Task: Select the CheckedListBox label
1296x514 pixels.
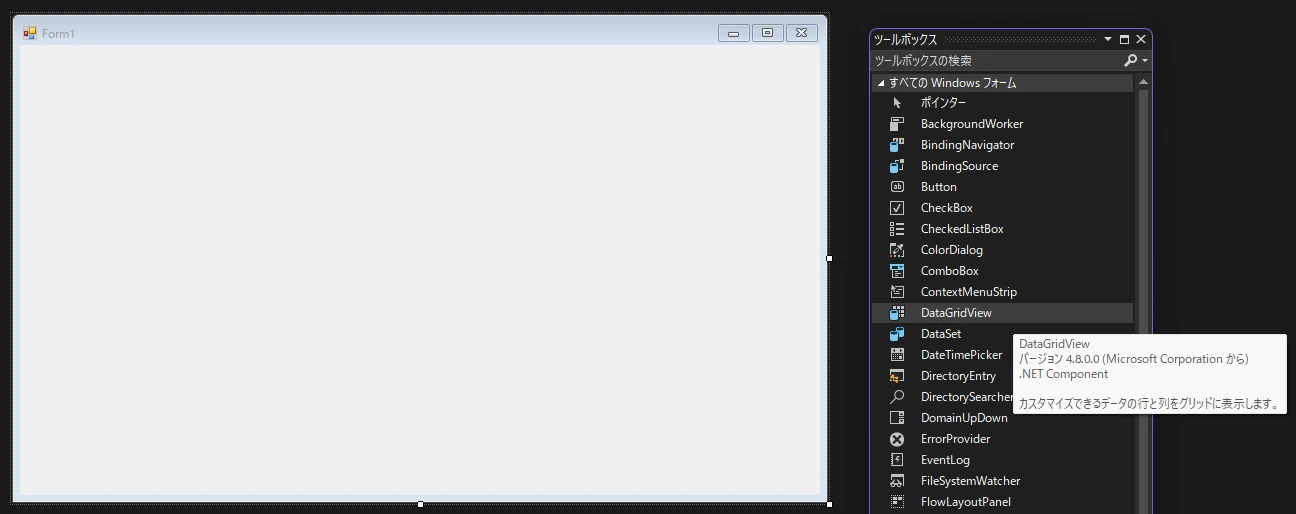Action: 962,229
